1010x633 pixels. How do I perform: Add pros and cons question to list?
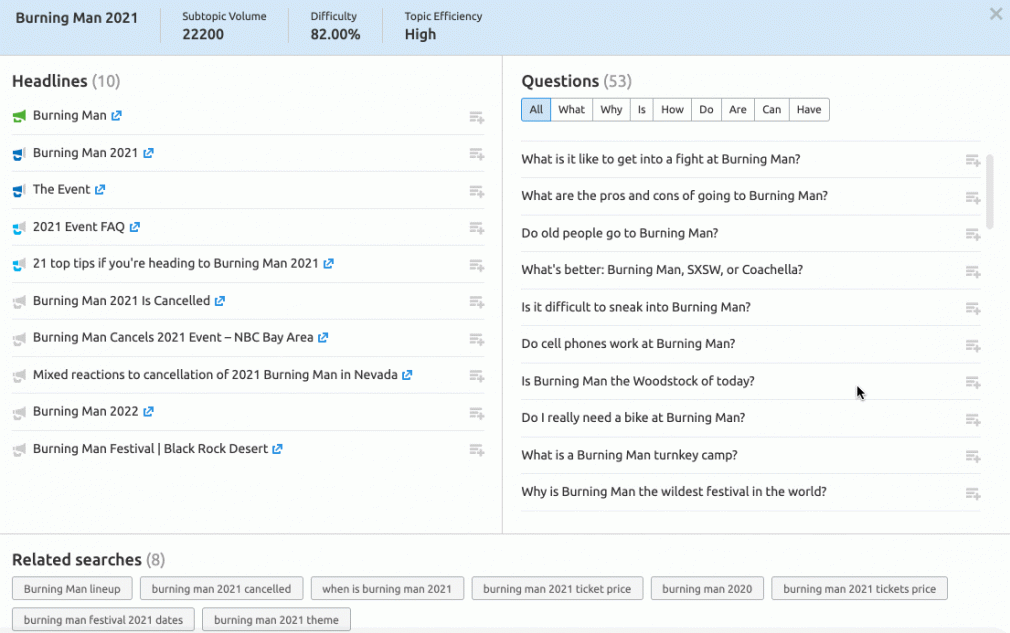click(973, 198)
